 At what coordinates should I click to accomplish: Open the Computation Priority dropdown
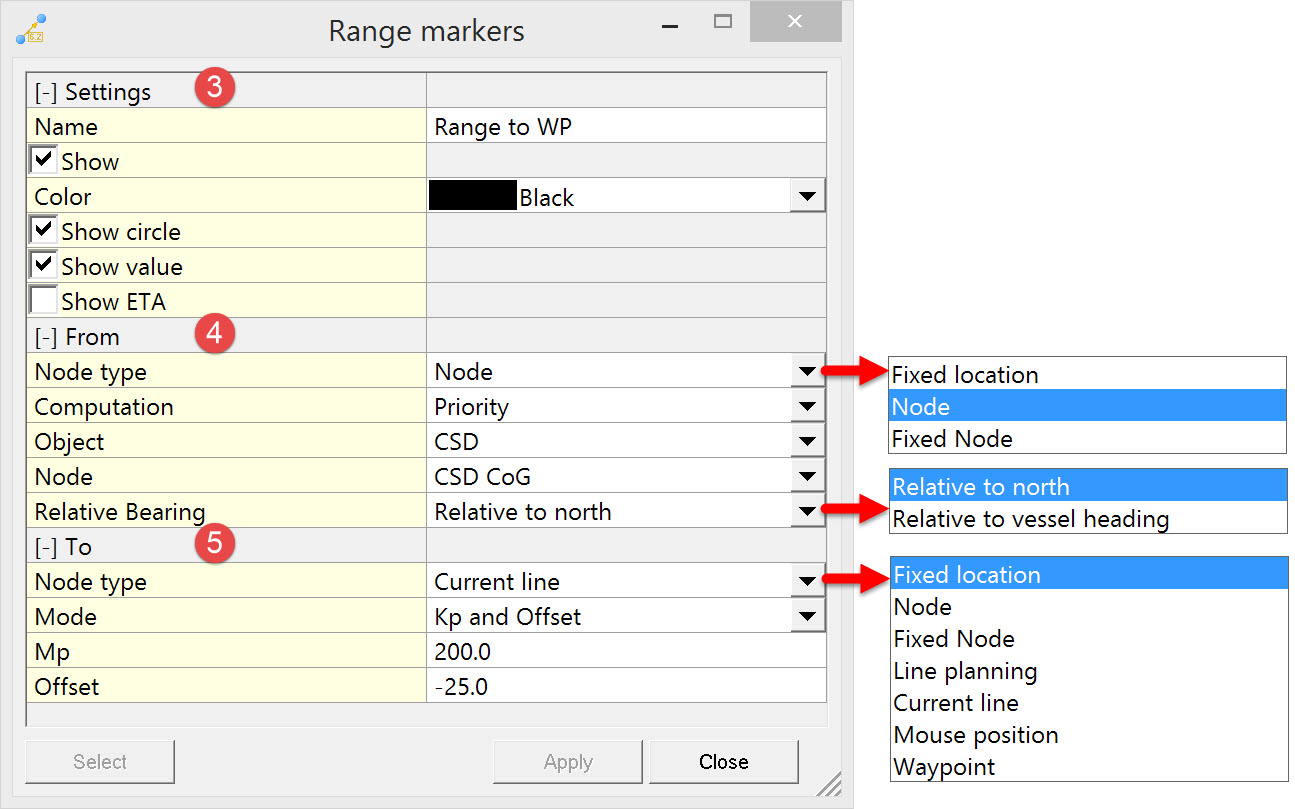[807, 407]
